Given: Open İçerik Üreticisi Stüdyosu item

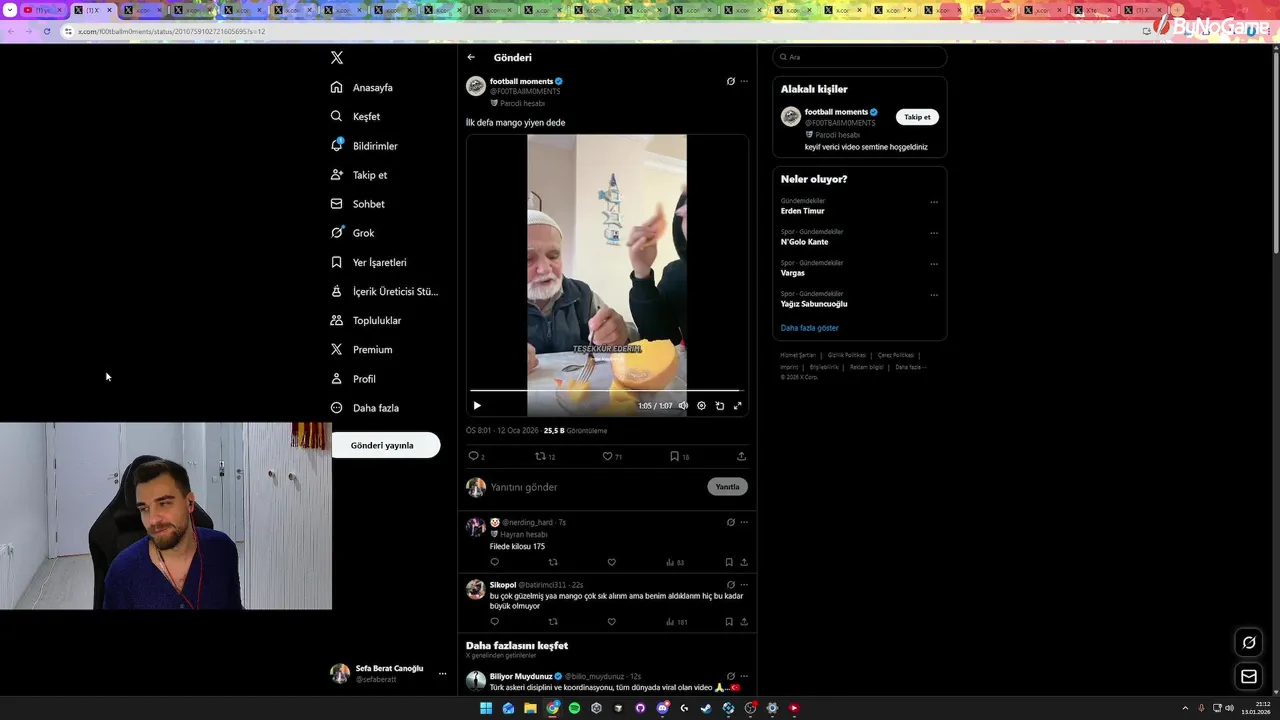Looking at the screenshot, I should [385, 291].
